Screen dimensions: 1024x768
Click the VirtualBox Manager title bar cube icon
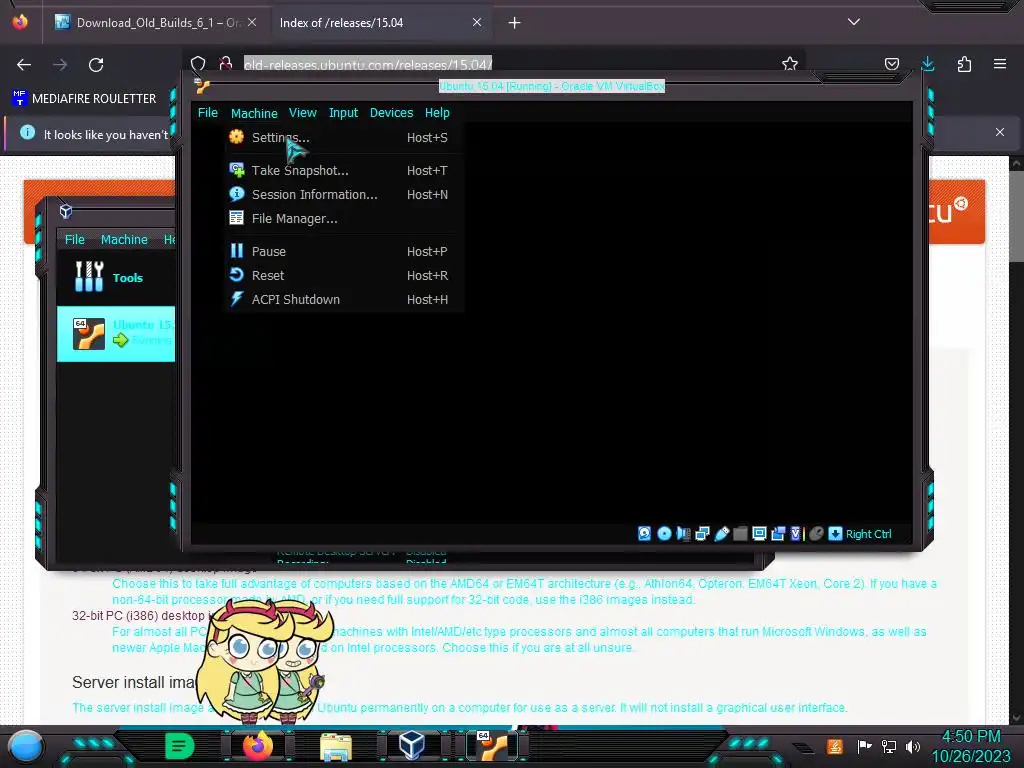coord(66,211)
